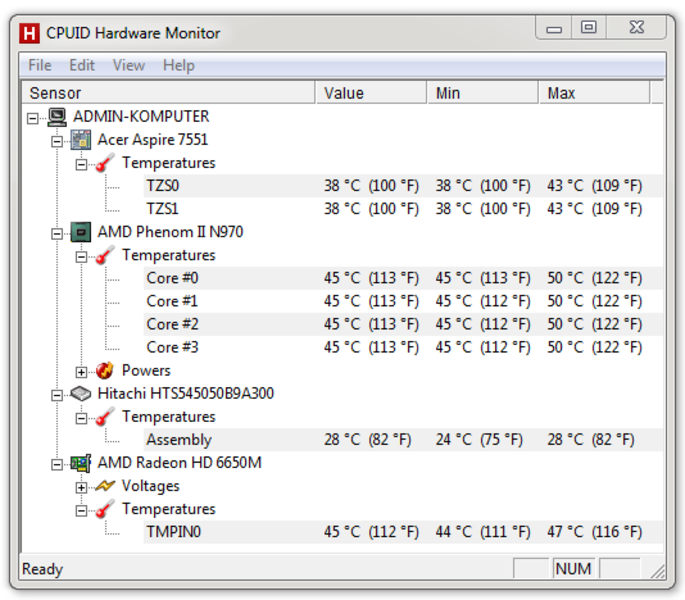685x600 pixels.
Task: Open the Help menu
Action: point(179,66)
